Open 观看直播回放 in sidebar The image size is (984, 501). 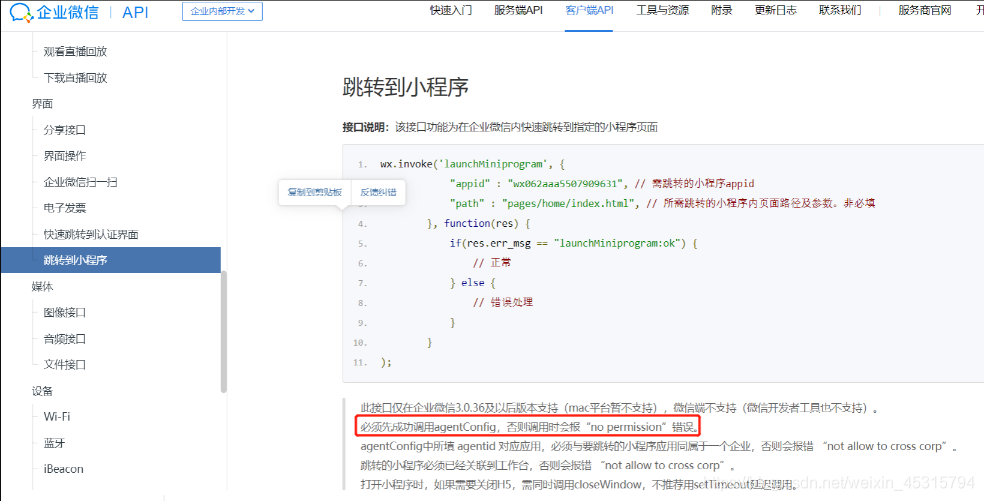point(75,51)
